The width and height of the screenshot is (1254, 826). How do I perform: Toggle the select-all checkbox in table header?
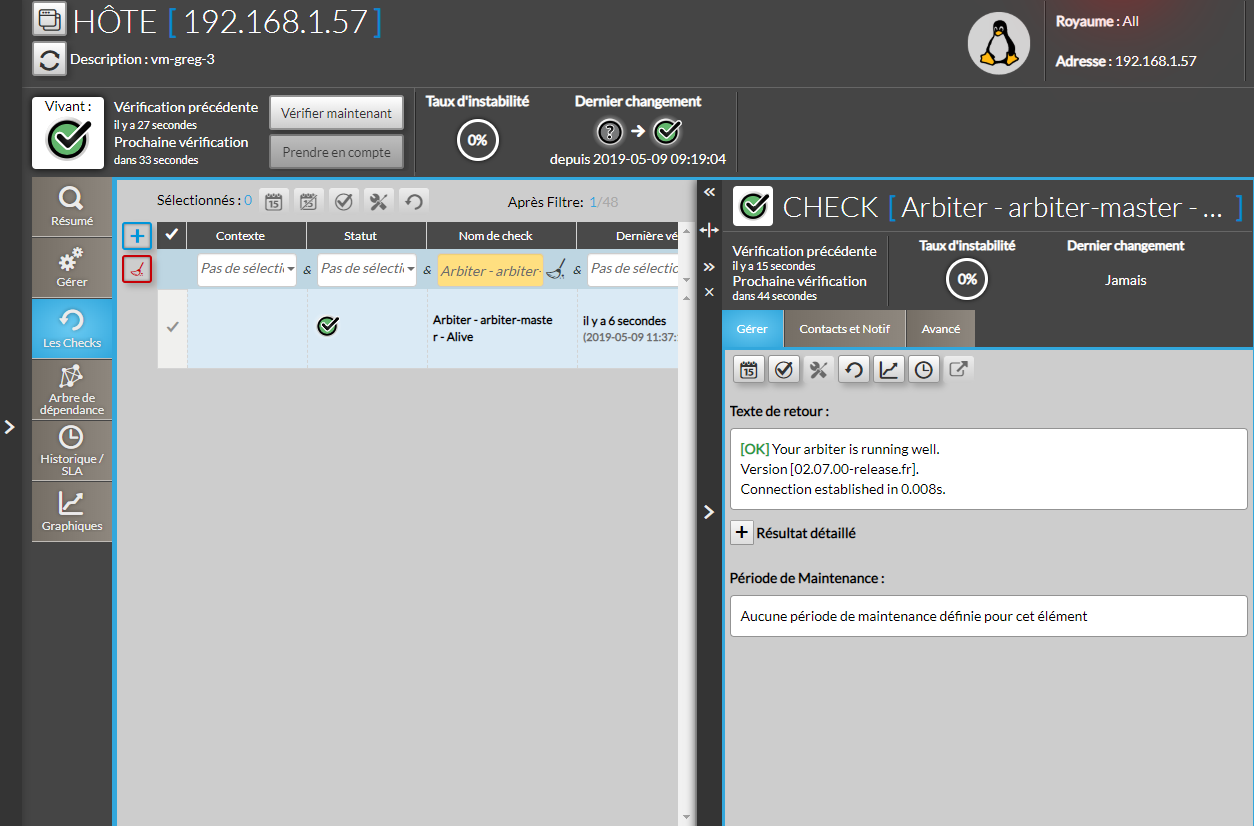[172, 235]
